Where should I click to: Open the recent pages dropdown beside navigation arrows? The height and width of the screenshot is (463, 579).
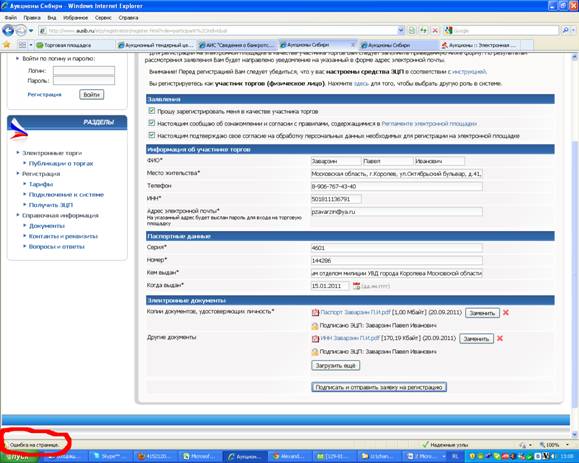[31, 31]
